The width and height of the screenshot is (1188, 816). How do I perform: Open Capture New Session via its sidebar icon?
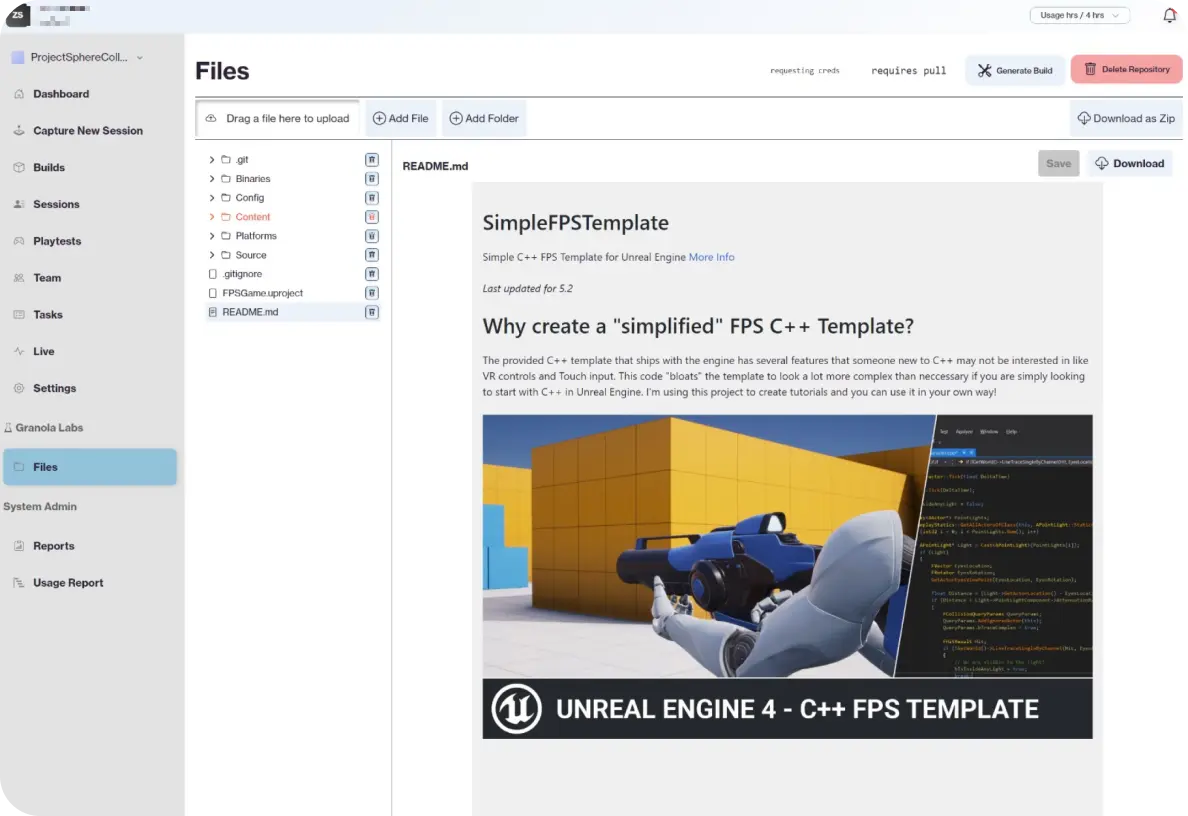pyautogui.click(x=22, y=130)
